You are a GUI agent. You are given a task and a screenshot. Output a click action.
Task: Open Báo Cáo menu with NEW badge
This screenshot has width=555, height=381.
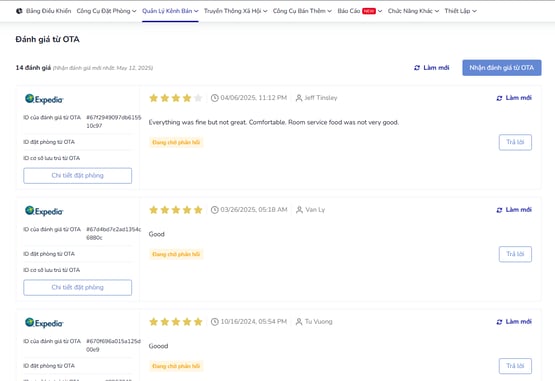point(360,11)
